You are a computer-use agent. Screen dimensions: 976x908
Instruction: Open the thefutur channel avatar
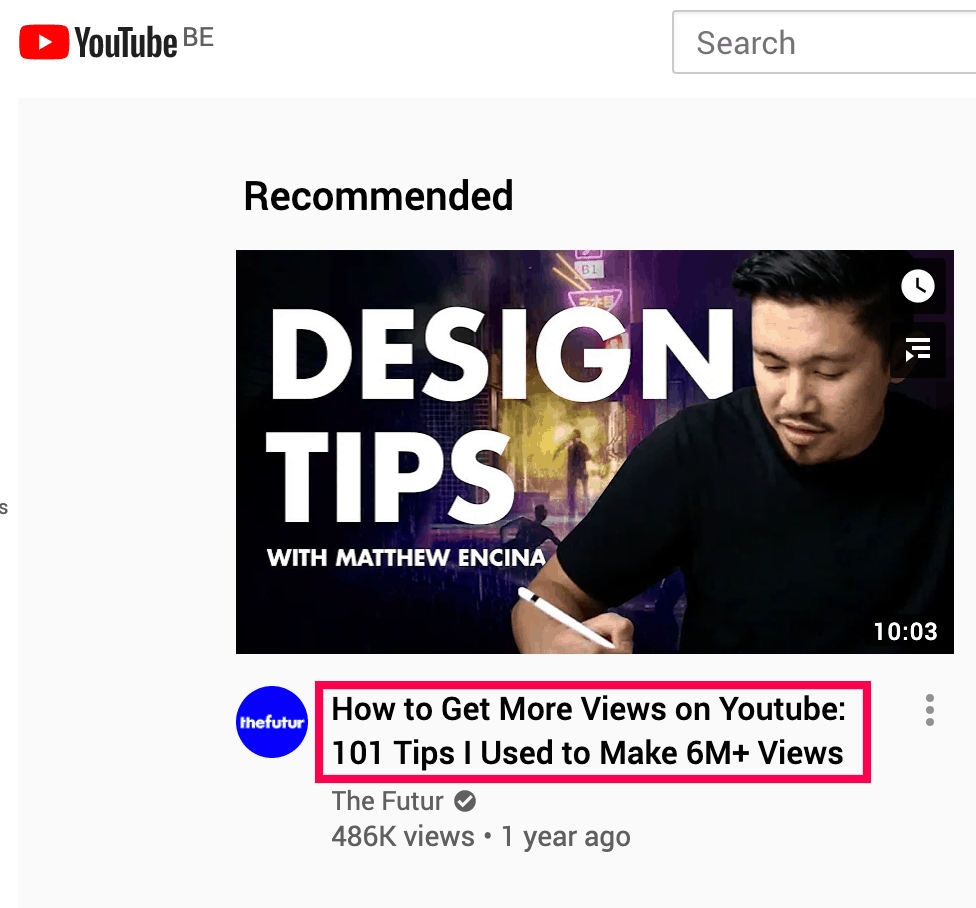click(272, 722)
